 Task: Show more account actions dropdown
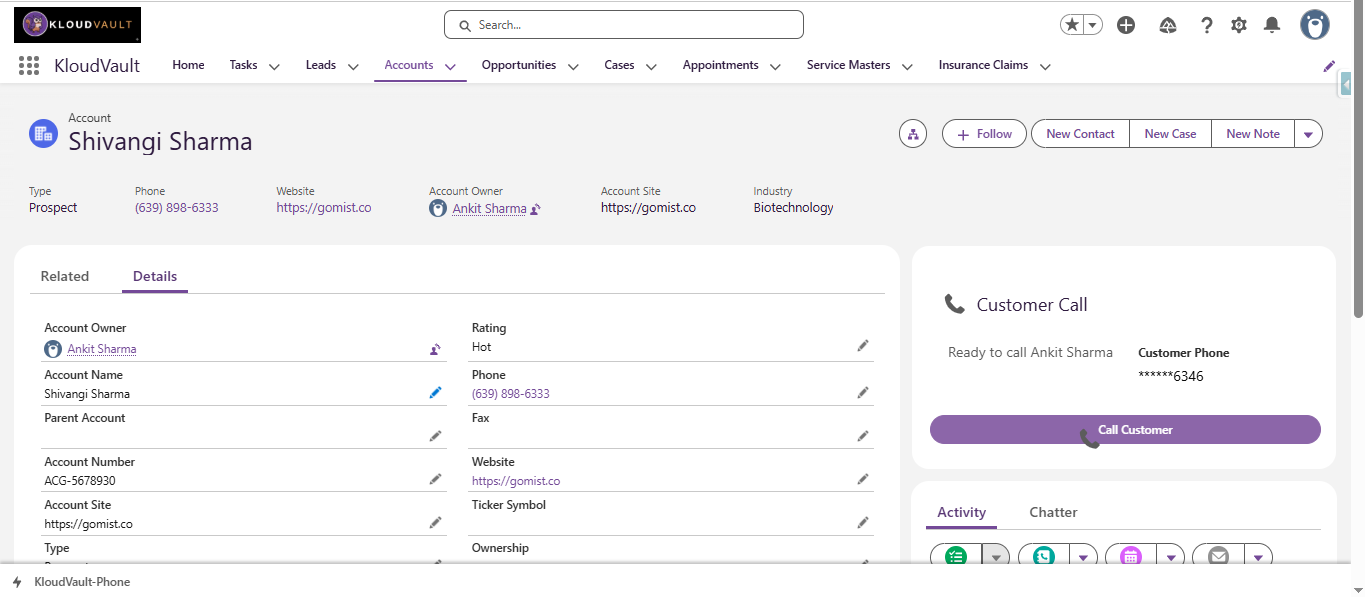click(x=1308, y=134)
